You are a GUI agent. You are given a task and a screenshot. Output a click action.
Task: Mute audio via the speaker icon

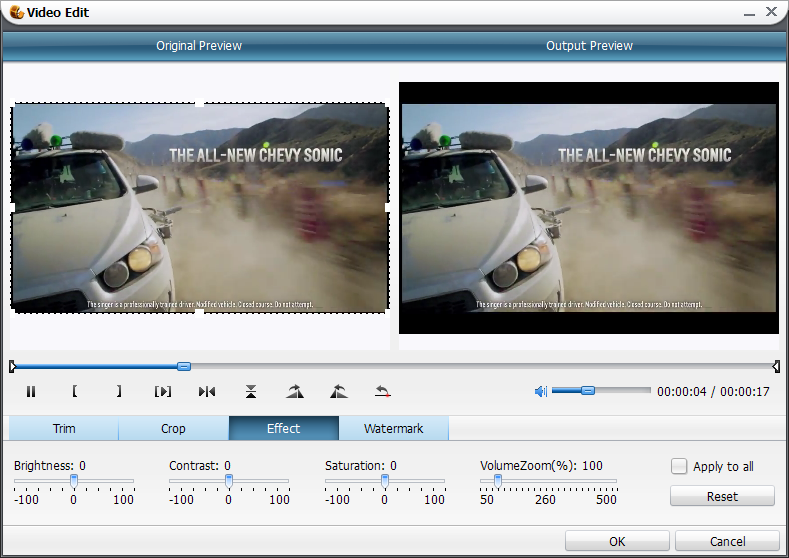[x=540, y=391]
